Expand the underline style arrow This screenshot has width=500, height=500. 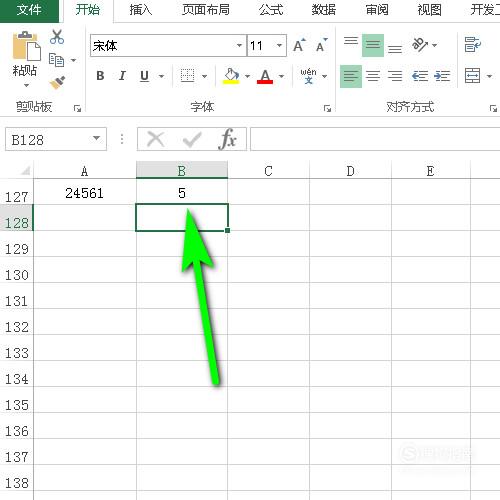point(161,76)
